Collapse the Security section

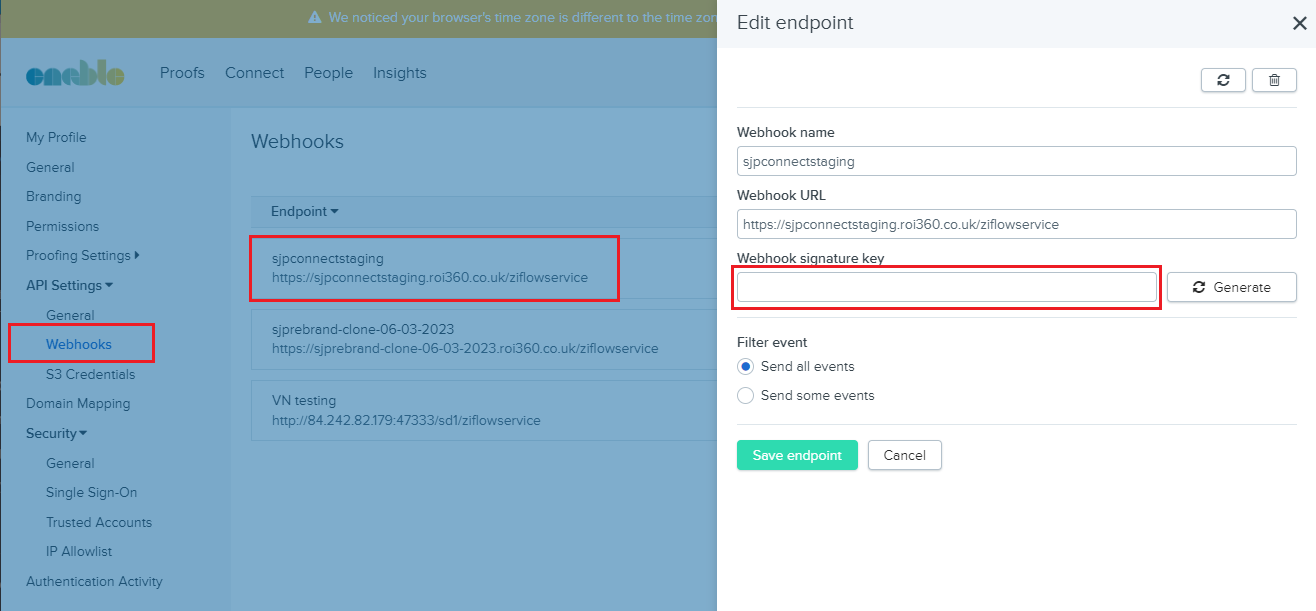[x=56, y=433]
